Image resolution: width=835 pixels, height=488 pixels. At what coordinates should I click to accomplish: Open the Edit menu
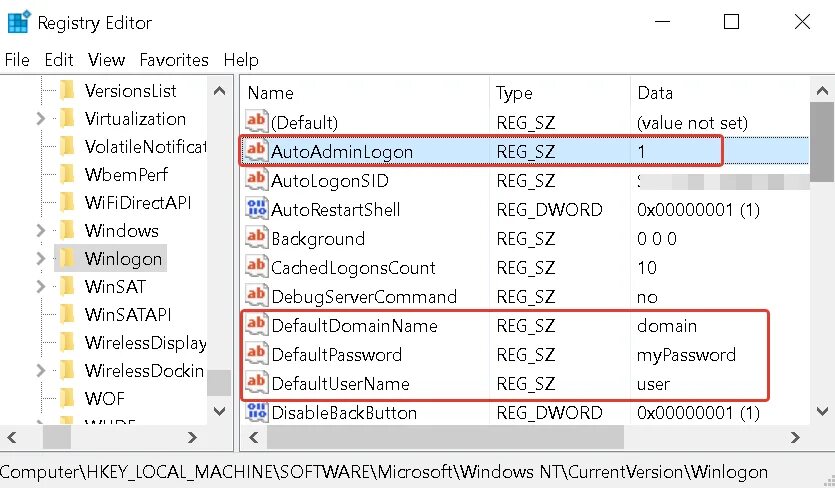click(59, 60)
